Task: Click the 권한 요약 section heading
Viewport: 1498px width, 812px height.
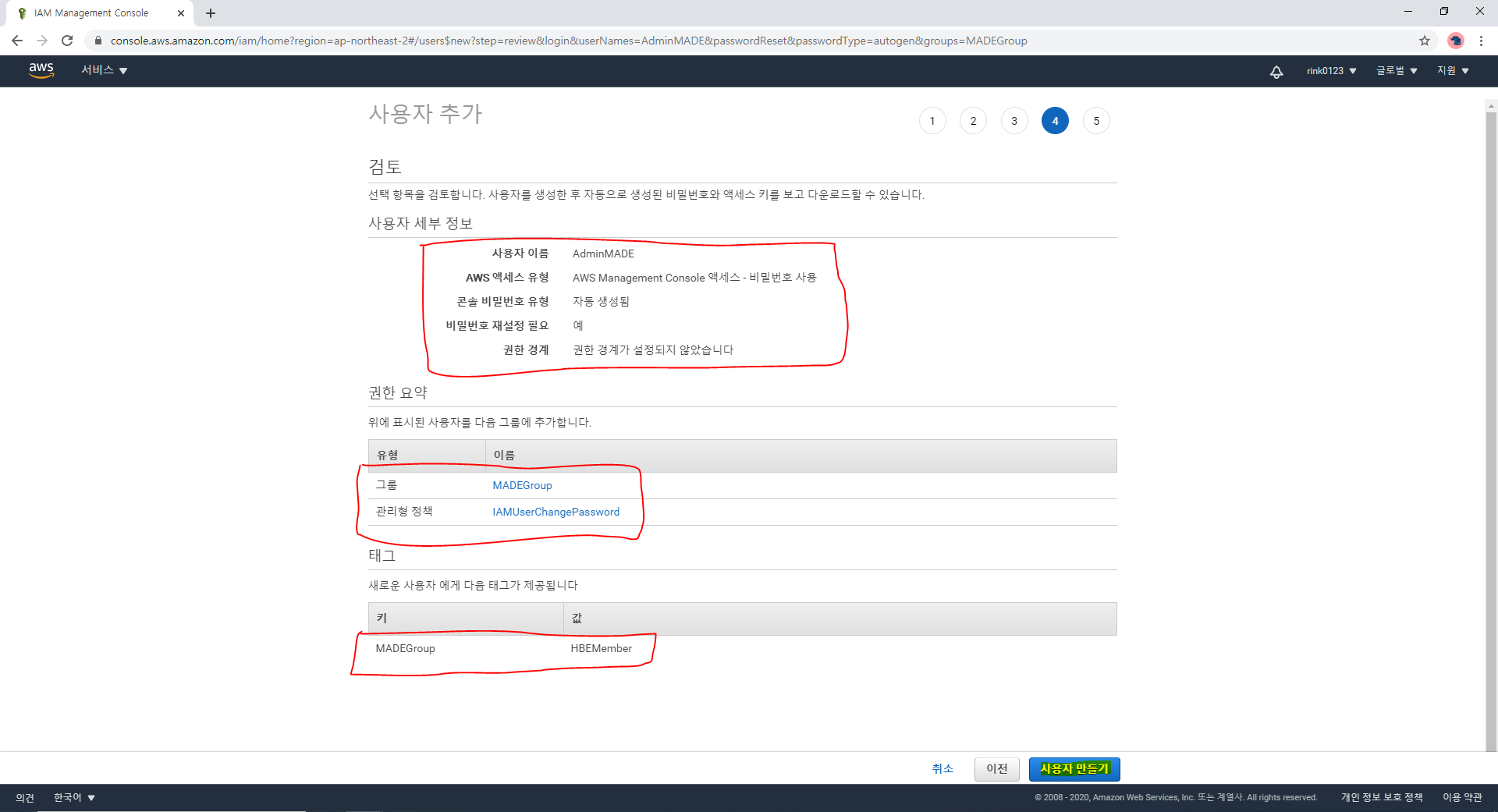Action: (398, 392)
